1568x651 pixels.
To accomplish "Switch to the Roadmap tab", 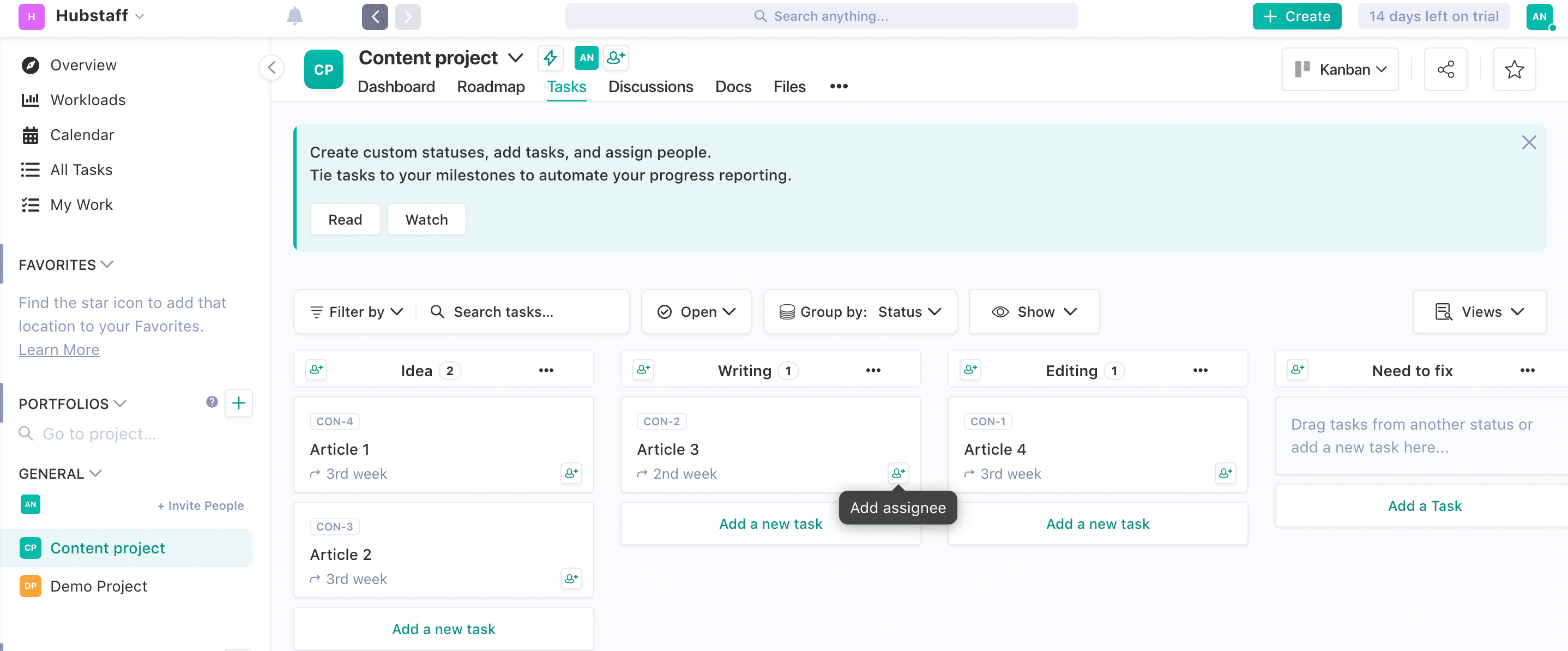I will tap(491, 86).
